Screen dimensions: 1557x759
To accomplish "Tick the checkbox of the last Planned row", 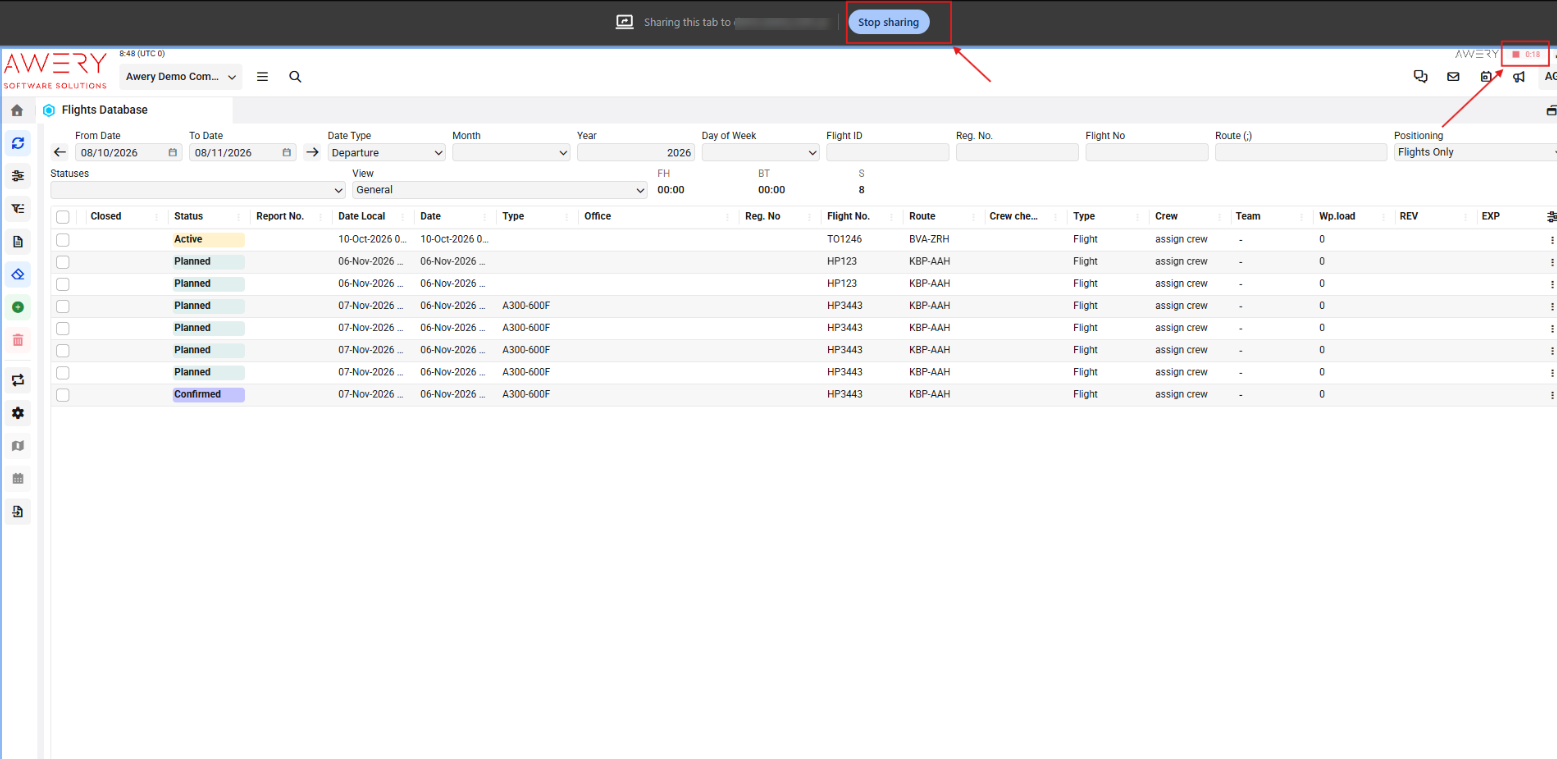I will pos(63,372).
